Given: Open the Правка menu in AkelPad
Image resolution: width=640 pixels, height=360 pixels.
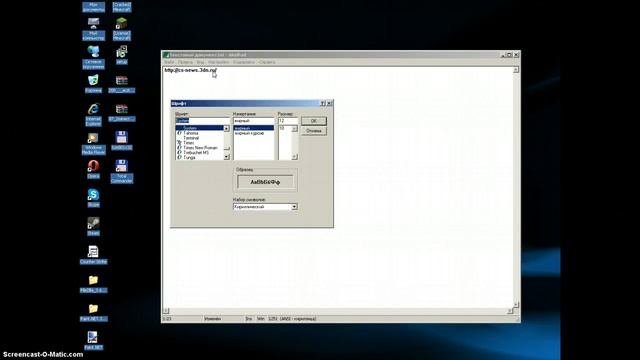Looking at the screenshot, I should [185, 62].
